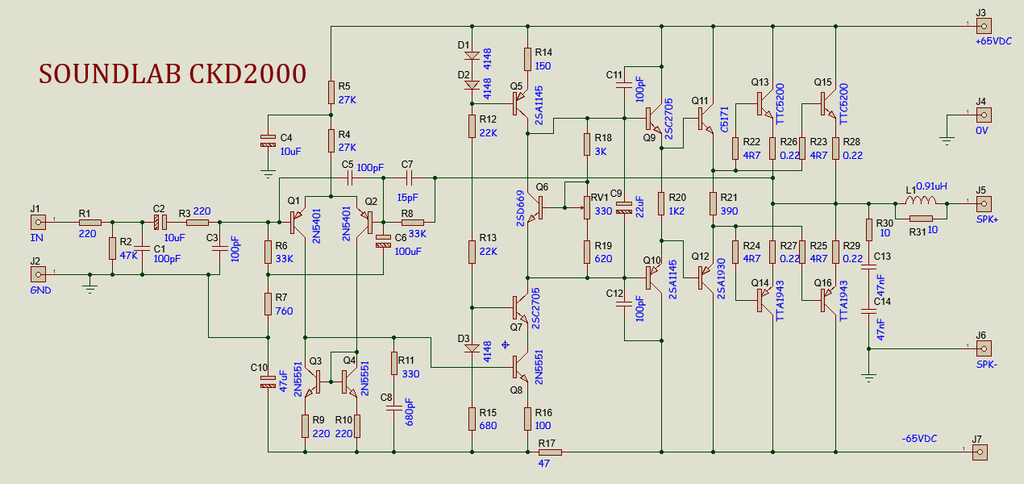Screen dimensions: 1024x484
Task: Click the ground symbol under capacitor C4
Action: pyautogui.click(x=266, y=173)
